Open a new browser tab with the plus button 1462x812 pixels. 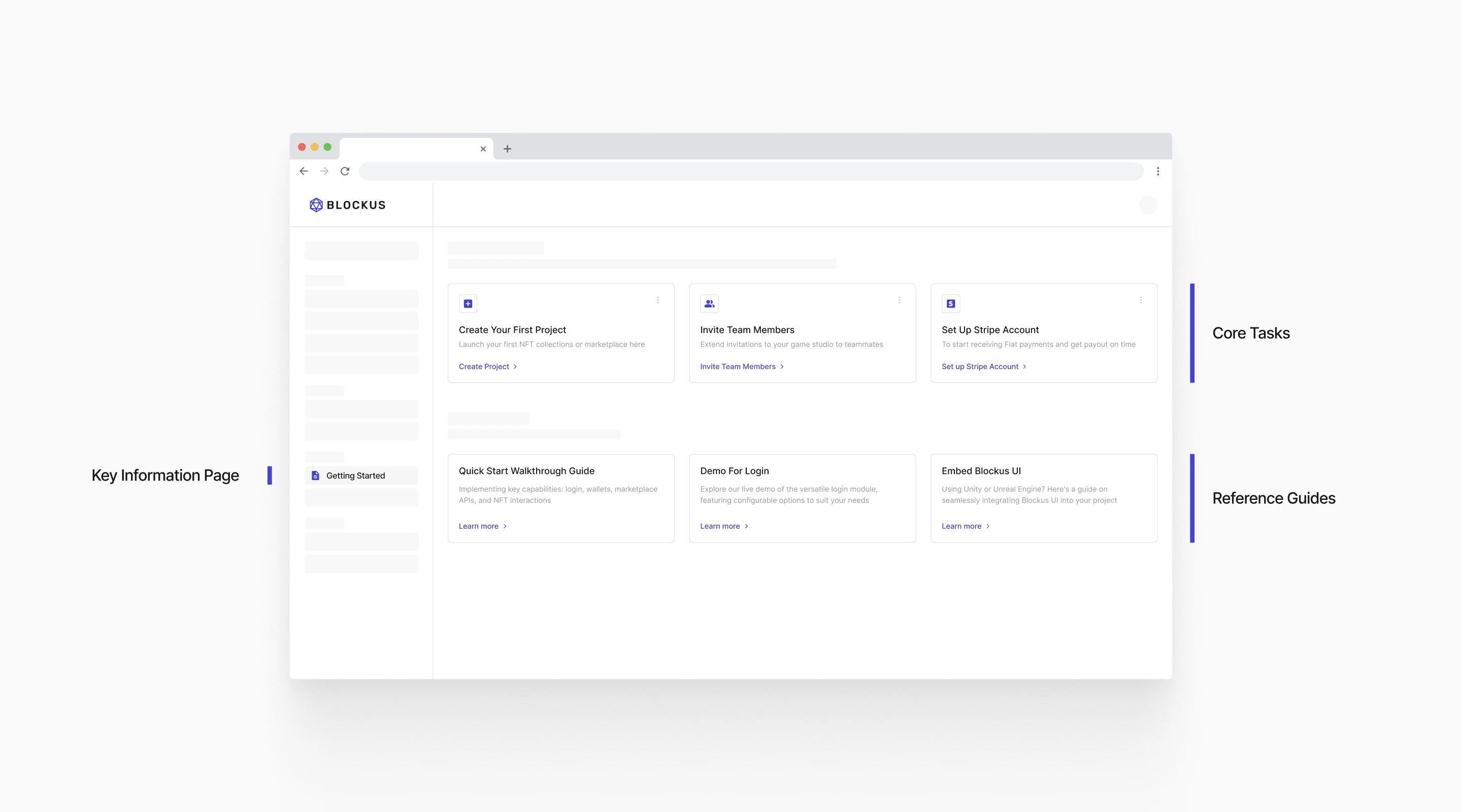pyautogui.click(x=508, y=149)
